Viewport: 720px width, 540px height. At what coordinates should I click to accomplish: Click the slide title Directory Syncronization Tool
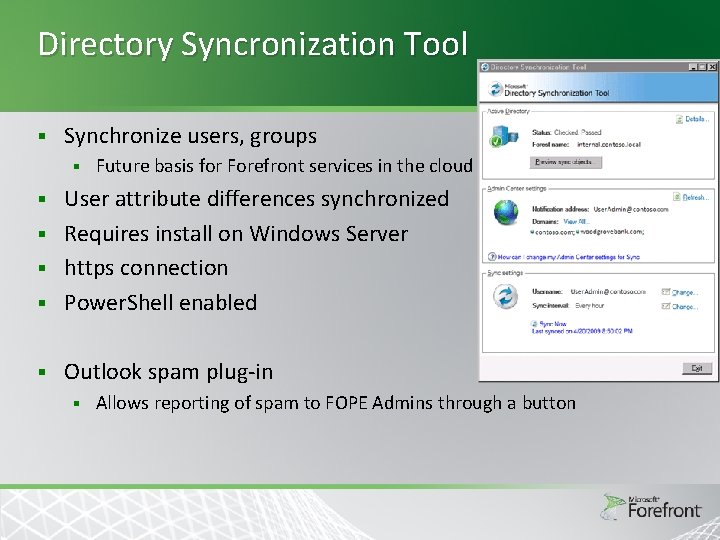click(x=252, y=45)
